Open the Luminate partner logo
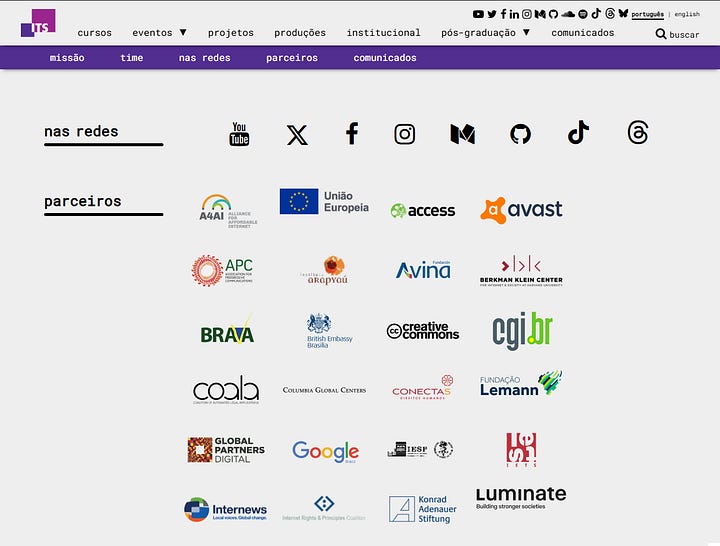 click(521, 498)
